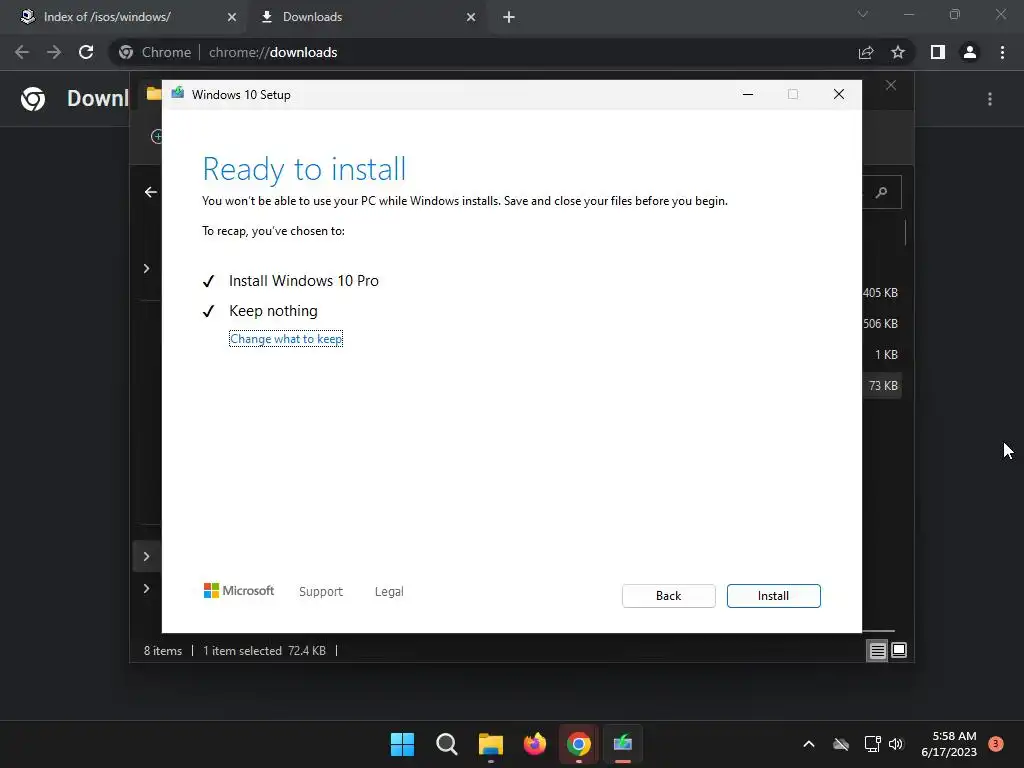Open taskbar Search
Screen dimensions: 1024x768
(x=447, y=744)
